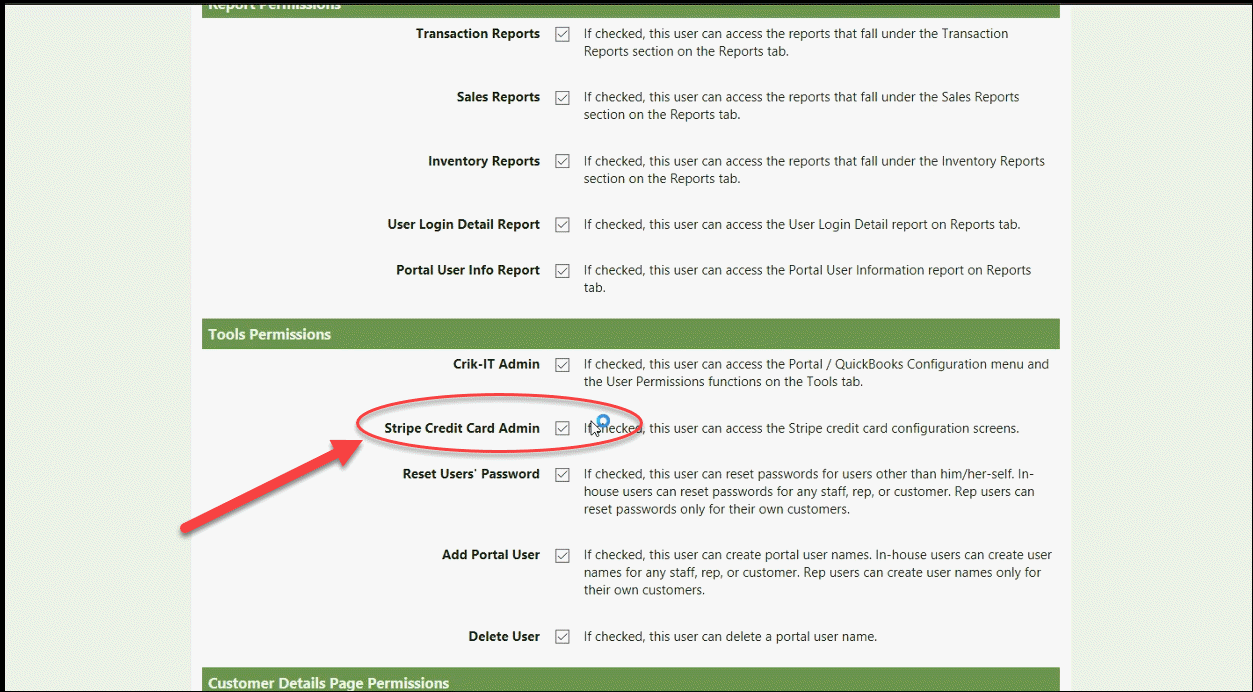The width and height of the screenshot is (1253, 692).
Task: Uncheck the Portal User Info Report checkbox
Action: point(562,271)
